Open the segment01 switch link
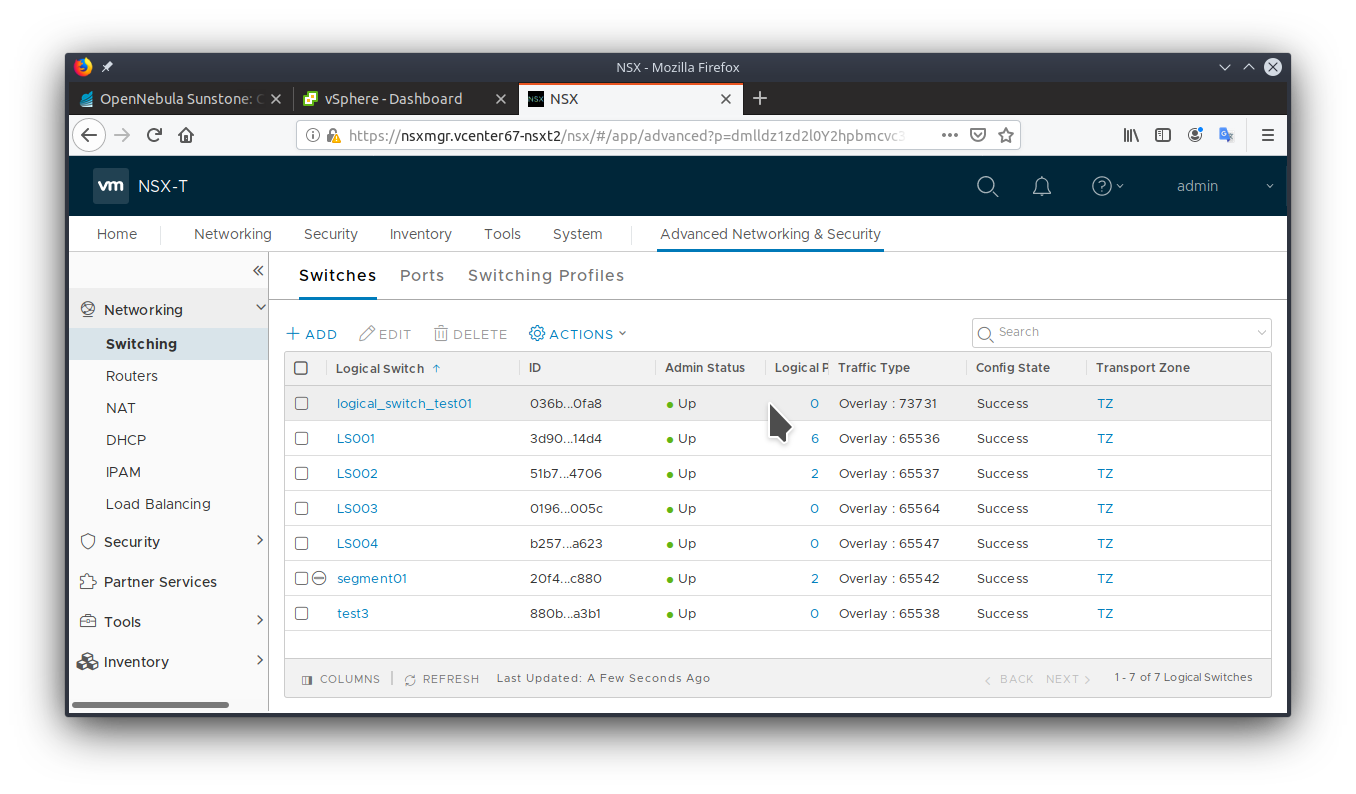Viewport: 1356px width, 794px height. [372, 579]
